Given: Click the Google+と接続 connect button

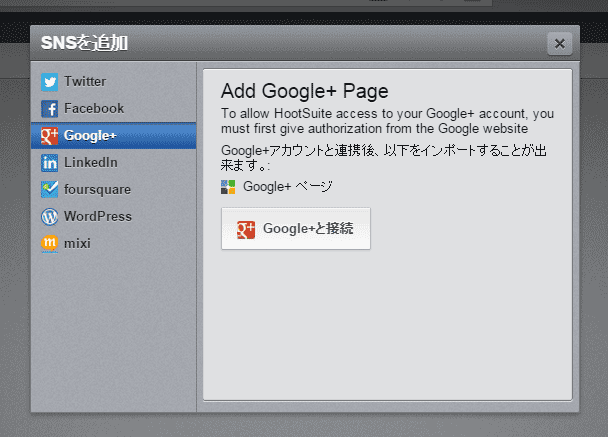Looking at the screenshot, I should coord(296,229).
